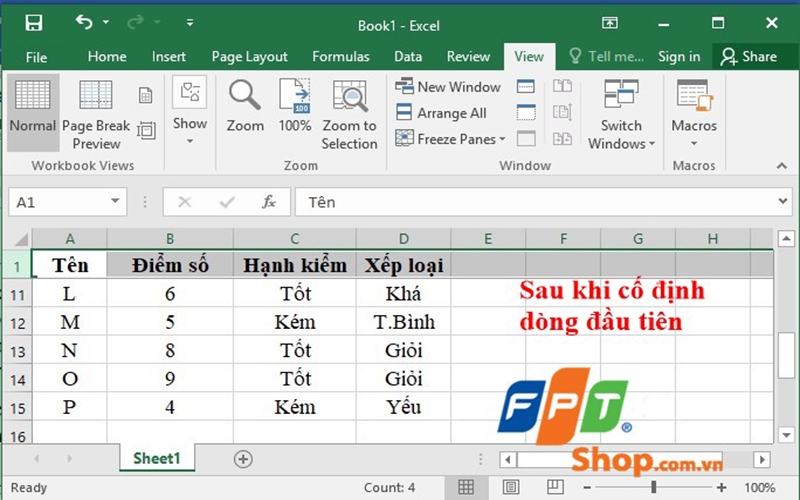The height and width of the screenshot is (500, 800).
Task: Cancel formula entry X icon
Action: pyautogui.click(x=185, y=202)
